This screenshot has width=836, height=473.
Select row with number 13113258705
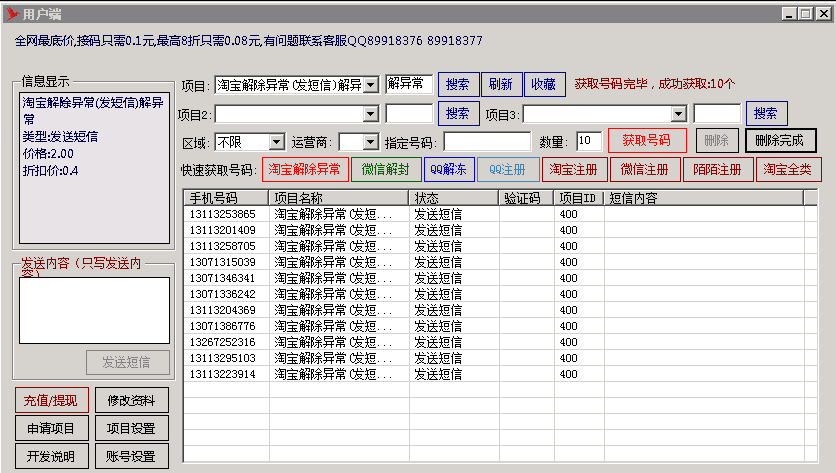[500, 246]
